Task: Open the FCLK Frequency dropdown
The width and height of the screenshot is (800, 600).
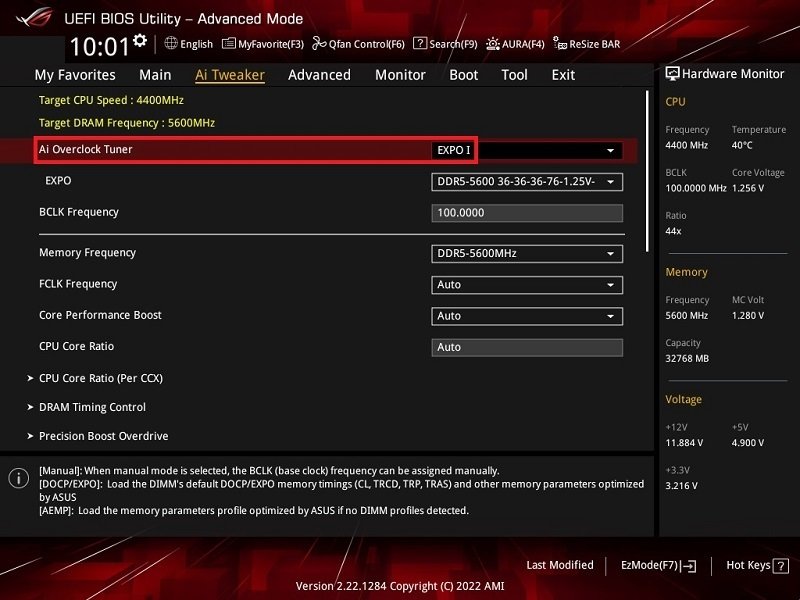Action: pos(527,285)
